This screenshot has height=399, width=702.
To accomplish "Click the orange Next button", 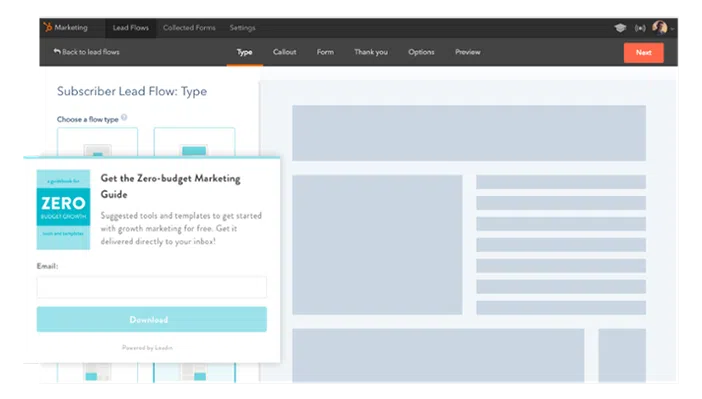I will pyautogui.click(x=643, y=52).
